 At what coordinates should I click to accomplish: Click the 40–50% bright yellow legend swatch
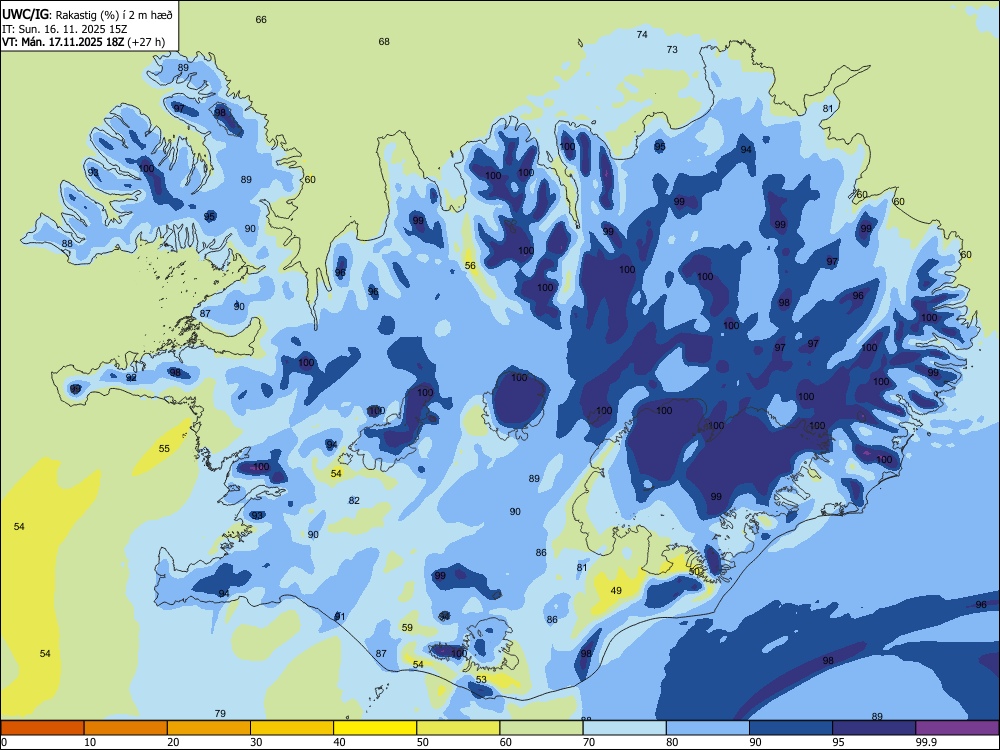click(x=375, y=728)
